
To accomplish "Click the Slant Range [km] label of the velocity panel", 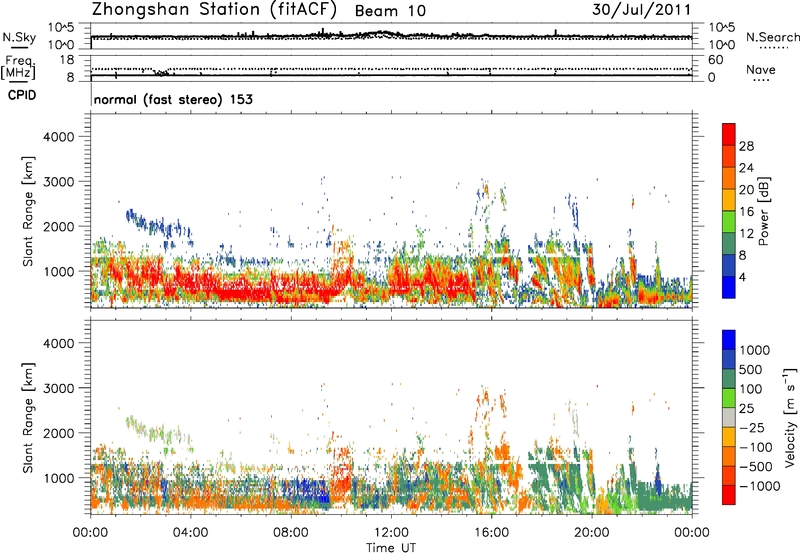I will pos(28,417).
